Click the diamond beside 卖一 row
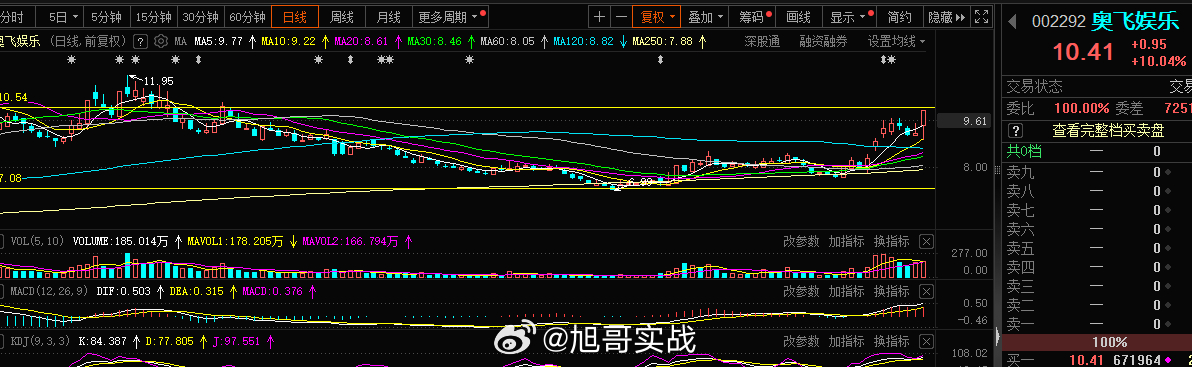Viewport: 1192px width, 367px height. [x=1168, y=324]
